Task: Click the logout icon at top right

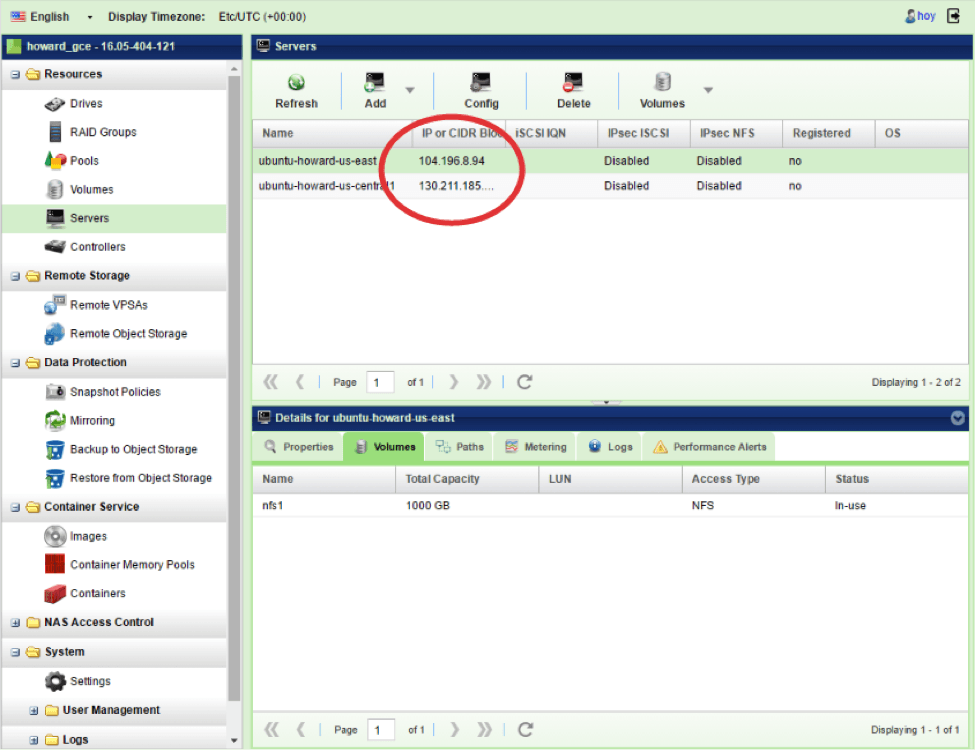Action: tap(953, 16)
